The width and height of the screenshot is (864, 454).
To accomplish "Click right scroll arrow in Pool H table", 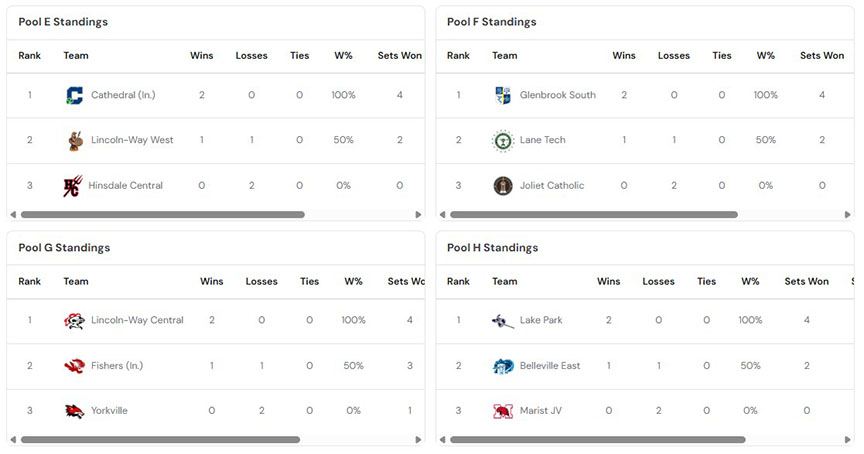I will click(x=847, y=440).
